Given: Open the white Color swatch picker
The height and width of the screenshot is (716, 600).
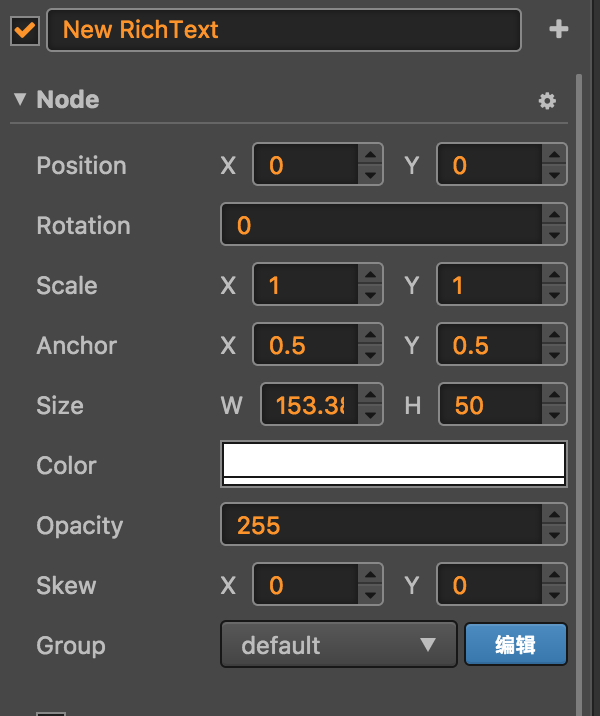Looking at the screenshot, I should click(394, 464).
